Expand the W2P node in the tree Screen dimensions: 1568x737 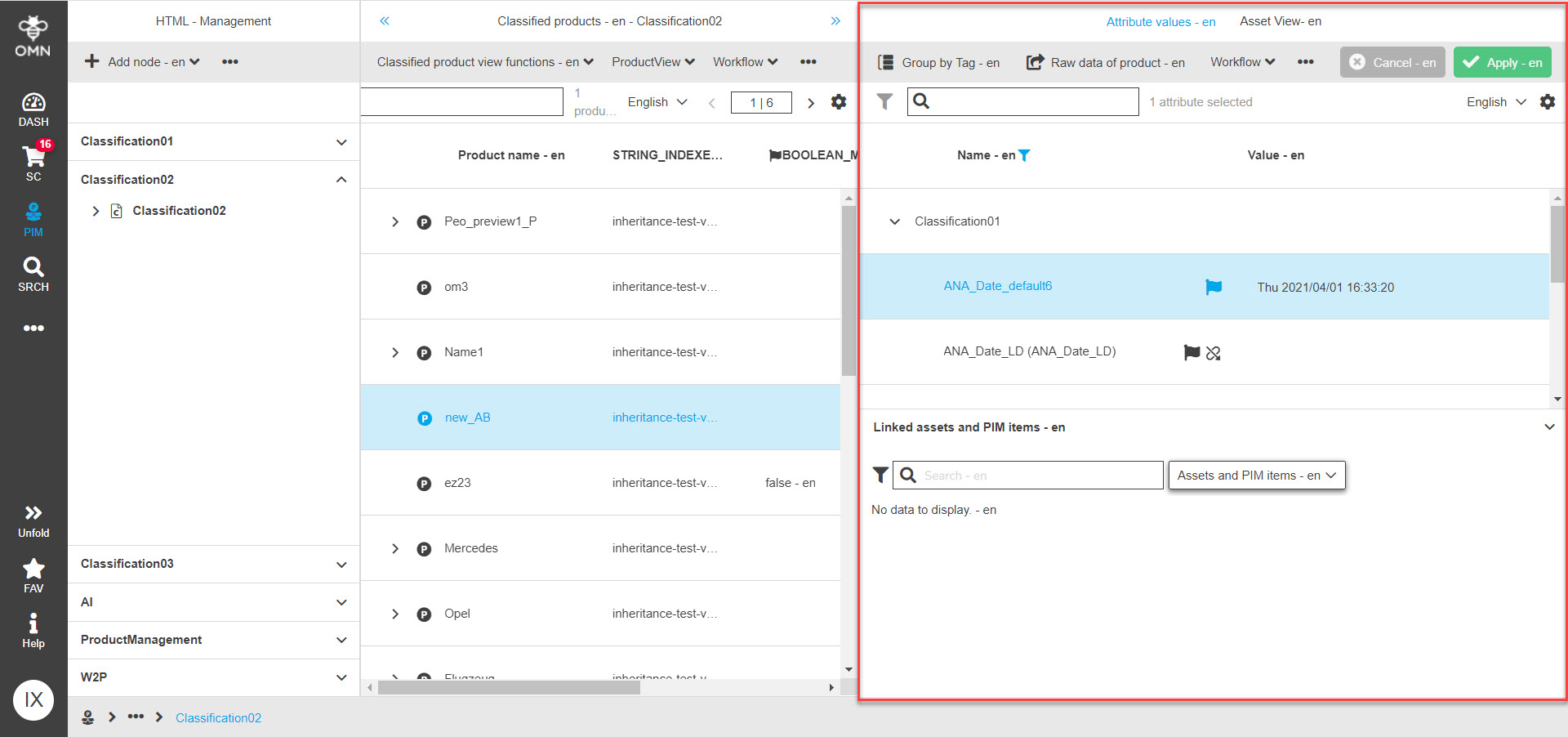pyautogui.click(x=341, y=677)
